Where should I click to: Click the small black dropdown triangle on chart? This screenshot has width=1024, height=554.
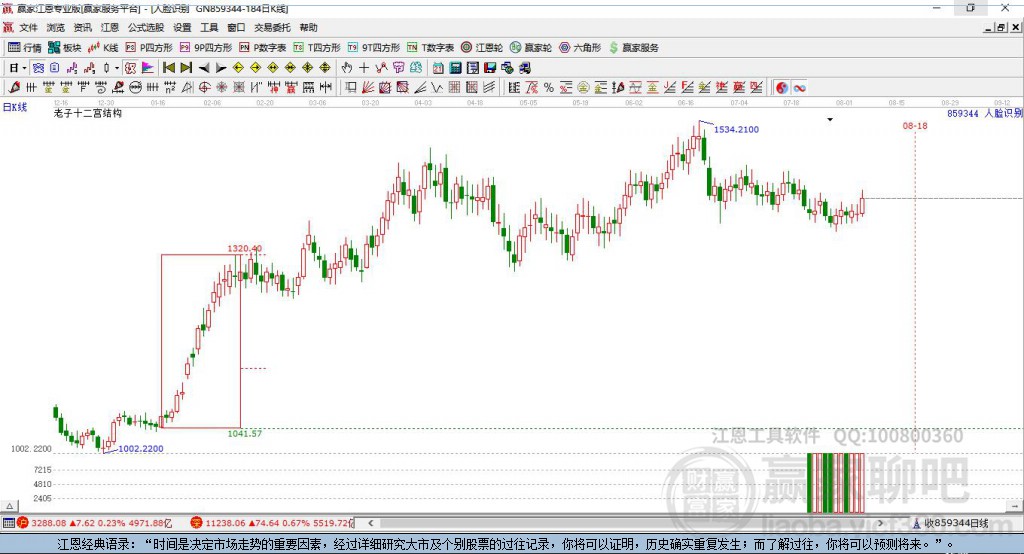click(x=830, y=120)
